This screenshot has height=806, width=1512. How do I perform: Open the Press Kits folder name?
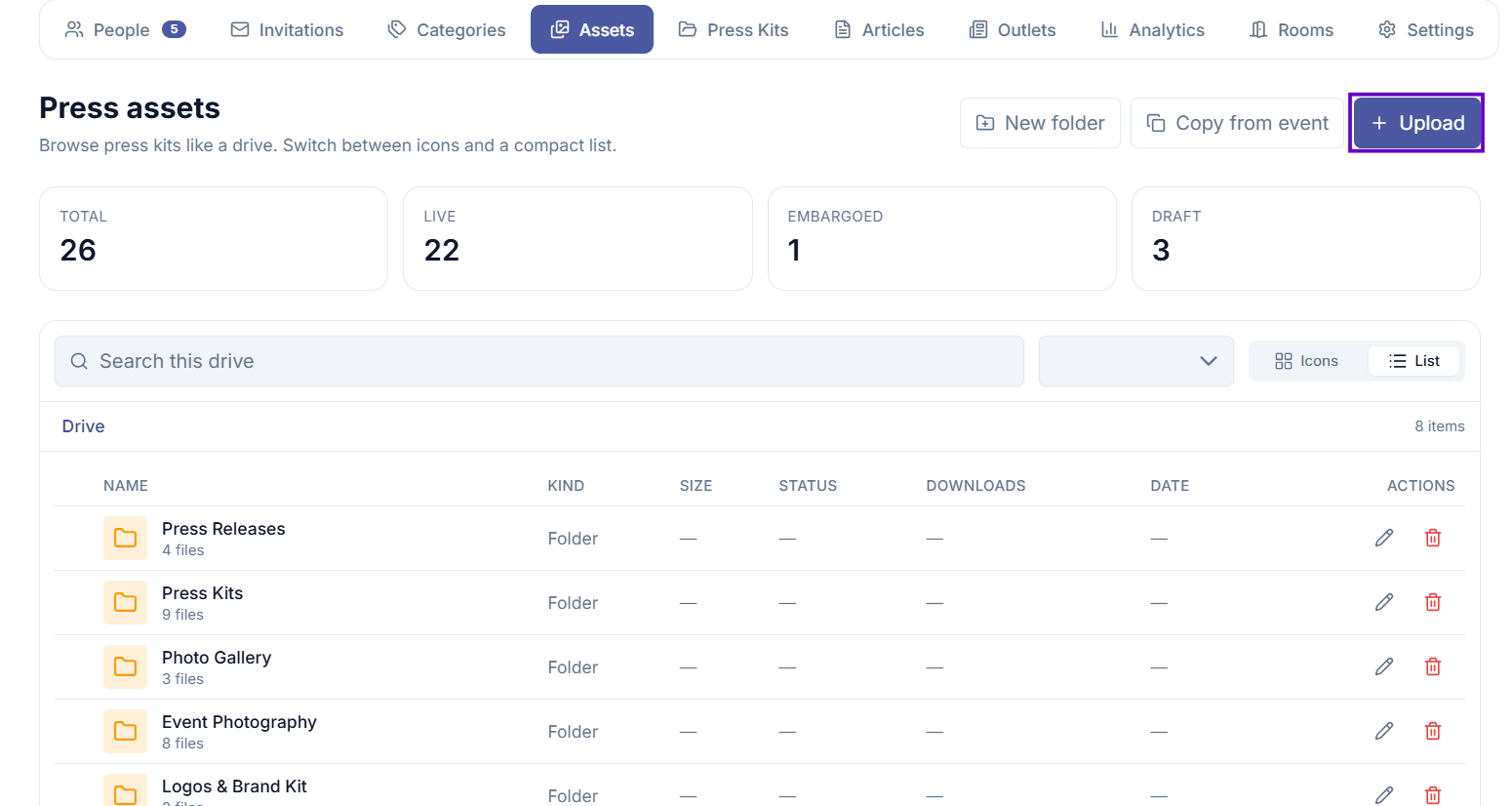pyautogui.click(x=202, y=593)
